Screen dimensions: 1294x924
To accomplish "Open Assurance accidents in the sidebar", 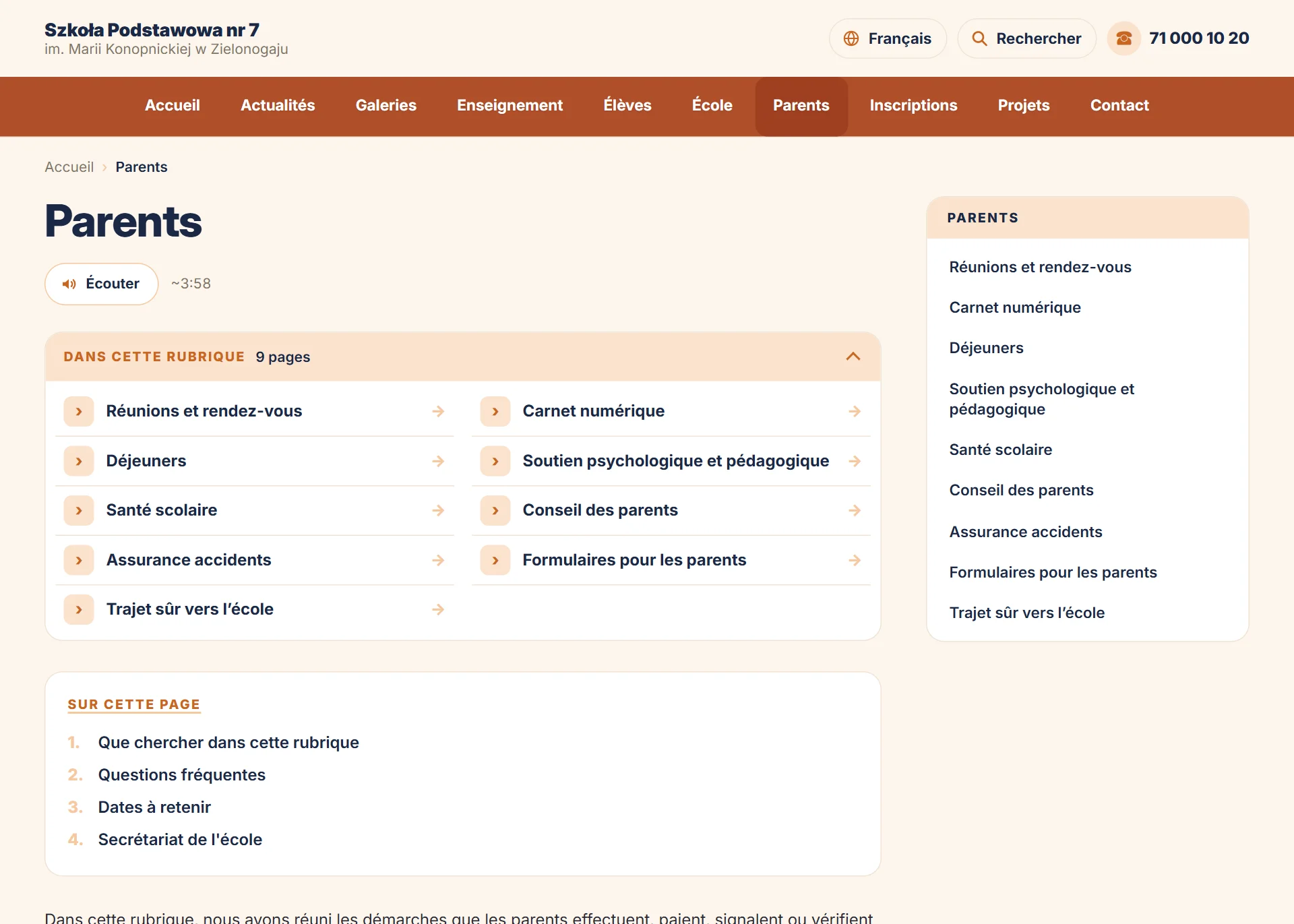I will [1026, 532].
